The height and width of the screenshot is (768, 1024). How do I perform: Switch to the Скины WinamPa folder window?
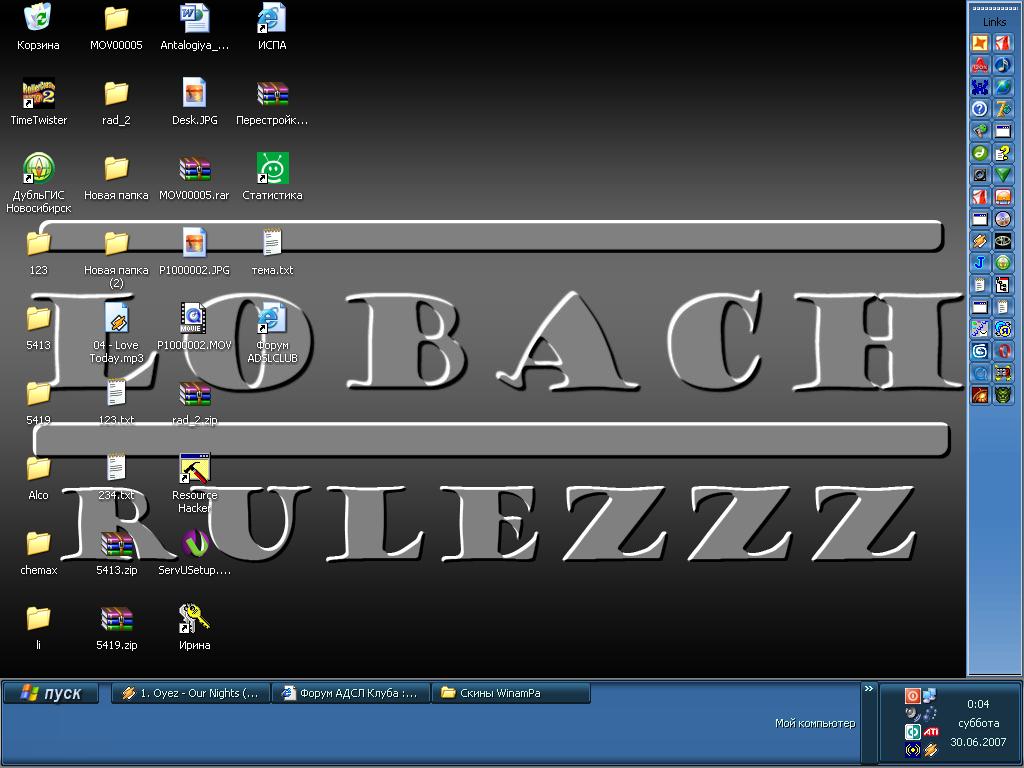511,693
